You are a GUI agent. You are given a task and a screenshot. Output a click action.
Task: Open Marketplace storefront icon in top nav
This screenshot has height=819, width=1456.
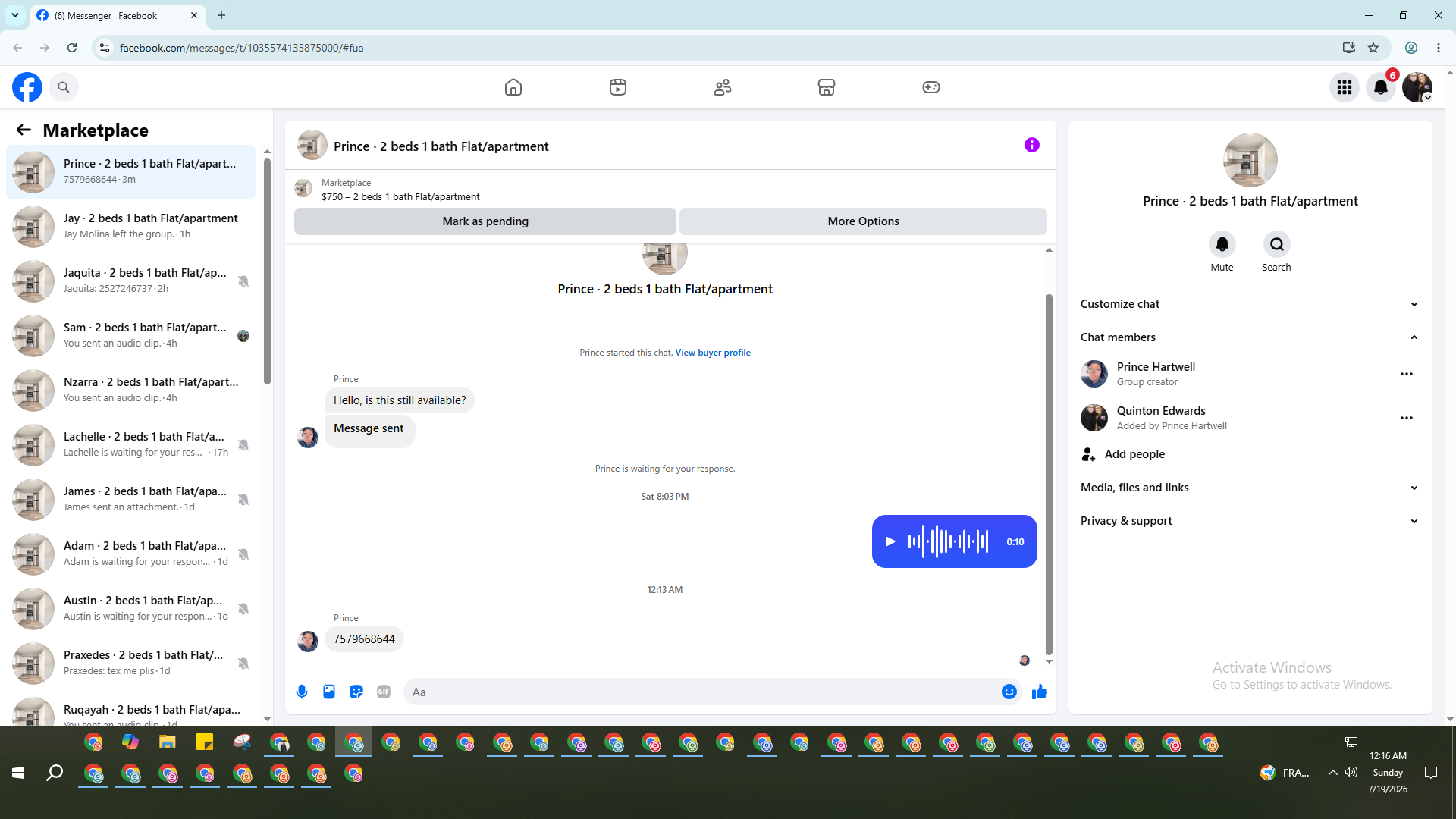point(827,87)
